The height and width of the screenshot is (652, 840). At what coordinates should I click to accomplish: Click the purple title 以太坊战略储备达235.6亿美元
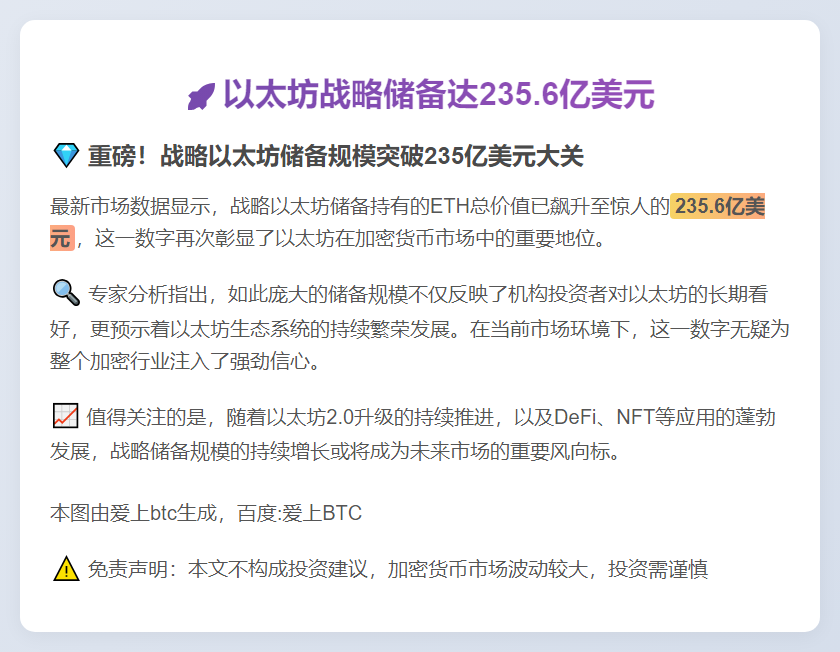(x=438, y=96)
